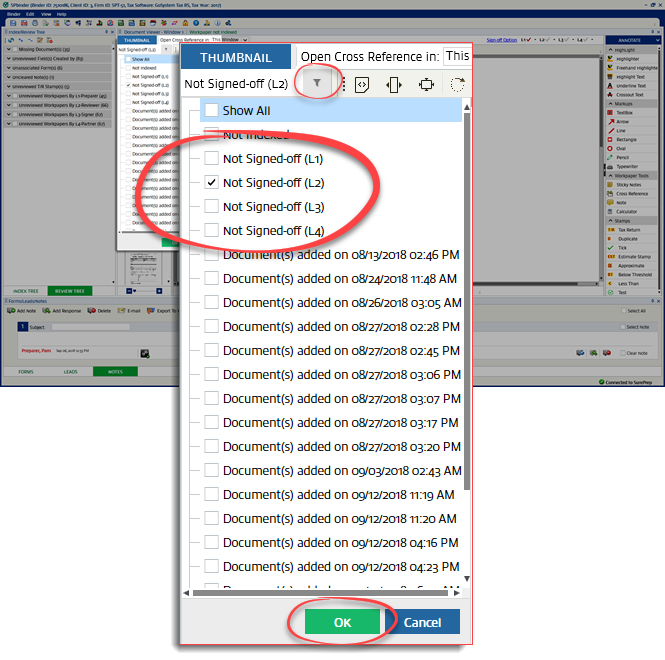665x660 pixels.
Task: Check Document(s) added on 09/03/2018 02:43 AM
Action: point(211,470)
